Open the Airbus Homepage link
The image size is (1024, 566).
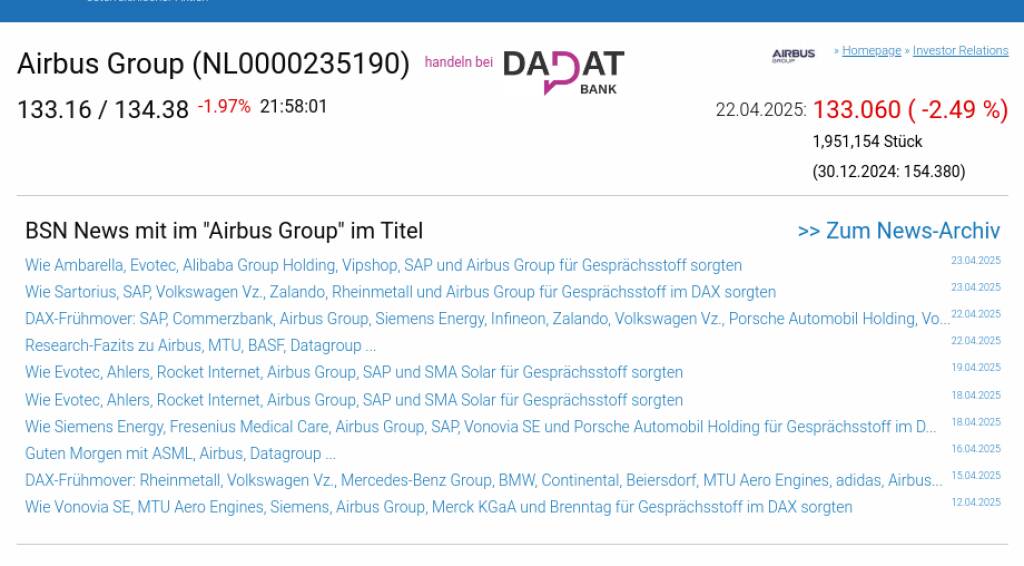871,51
